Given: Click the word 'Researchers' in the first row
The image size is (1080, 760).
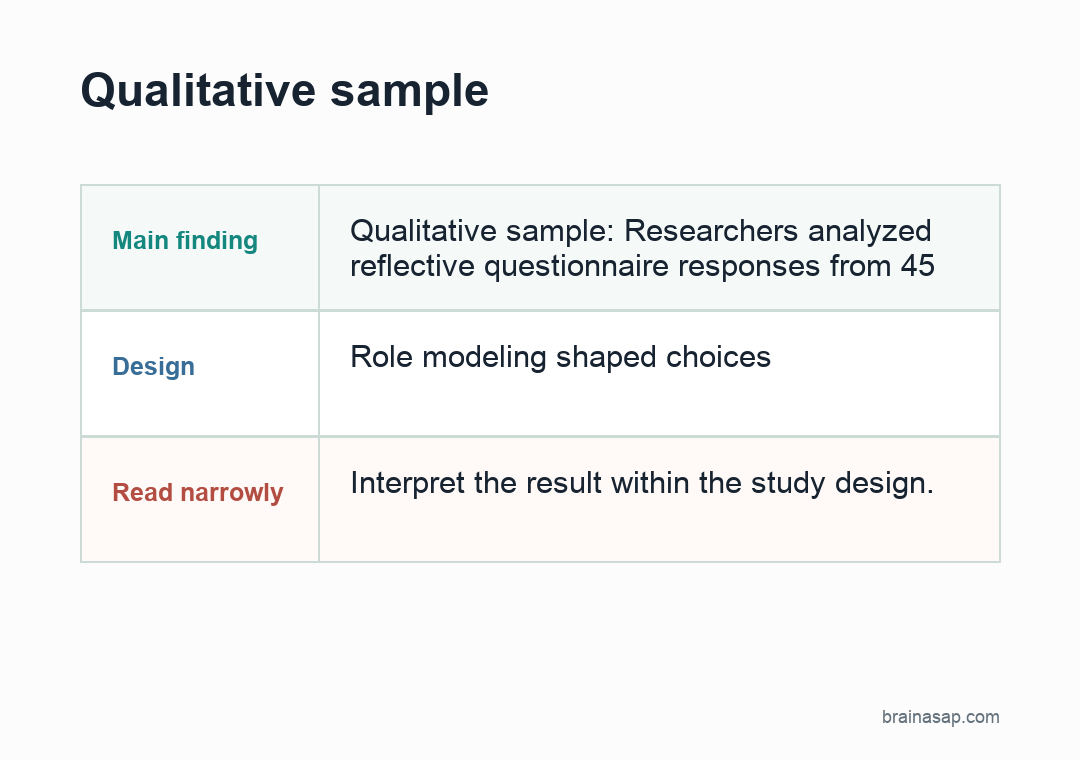Looking at the screenshot, I should tap(711, 231).
